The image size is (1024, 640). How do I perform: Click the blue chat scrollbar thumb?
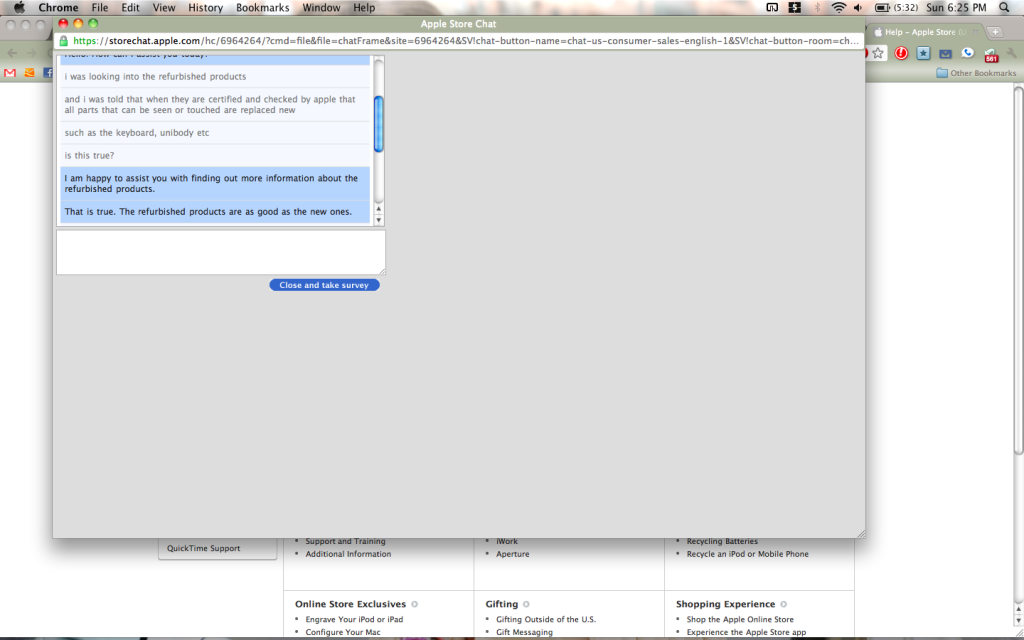(x=379, y=124)
